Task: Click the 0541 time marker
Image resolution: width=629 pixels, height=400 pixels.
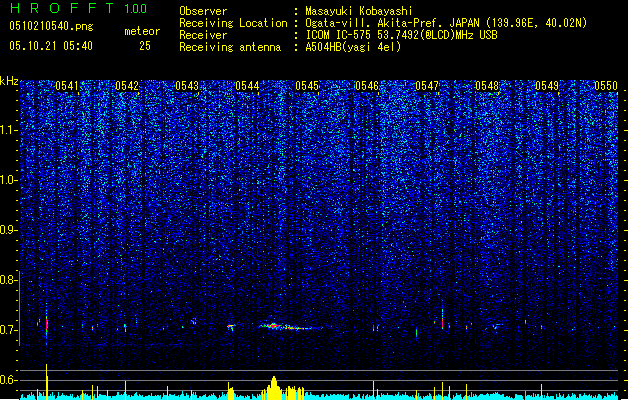Action: point(67,86)
